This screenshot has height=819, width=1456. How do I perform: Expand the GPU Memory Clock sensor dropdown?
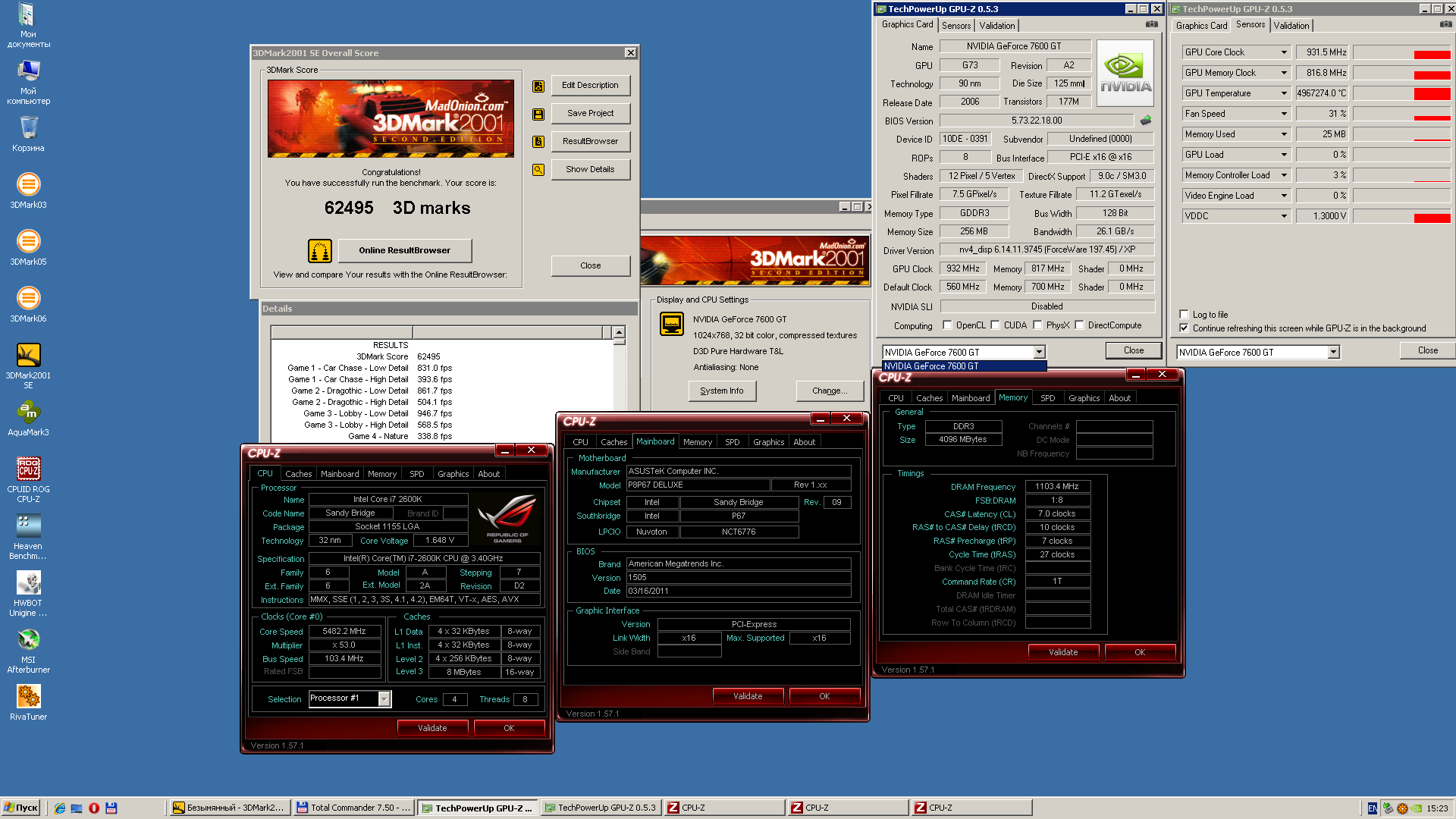click(x=1284, y=73)
